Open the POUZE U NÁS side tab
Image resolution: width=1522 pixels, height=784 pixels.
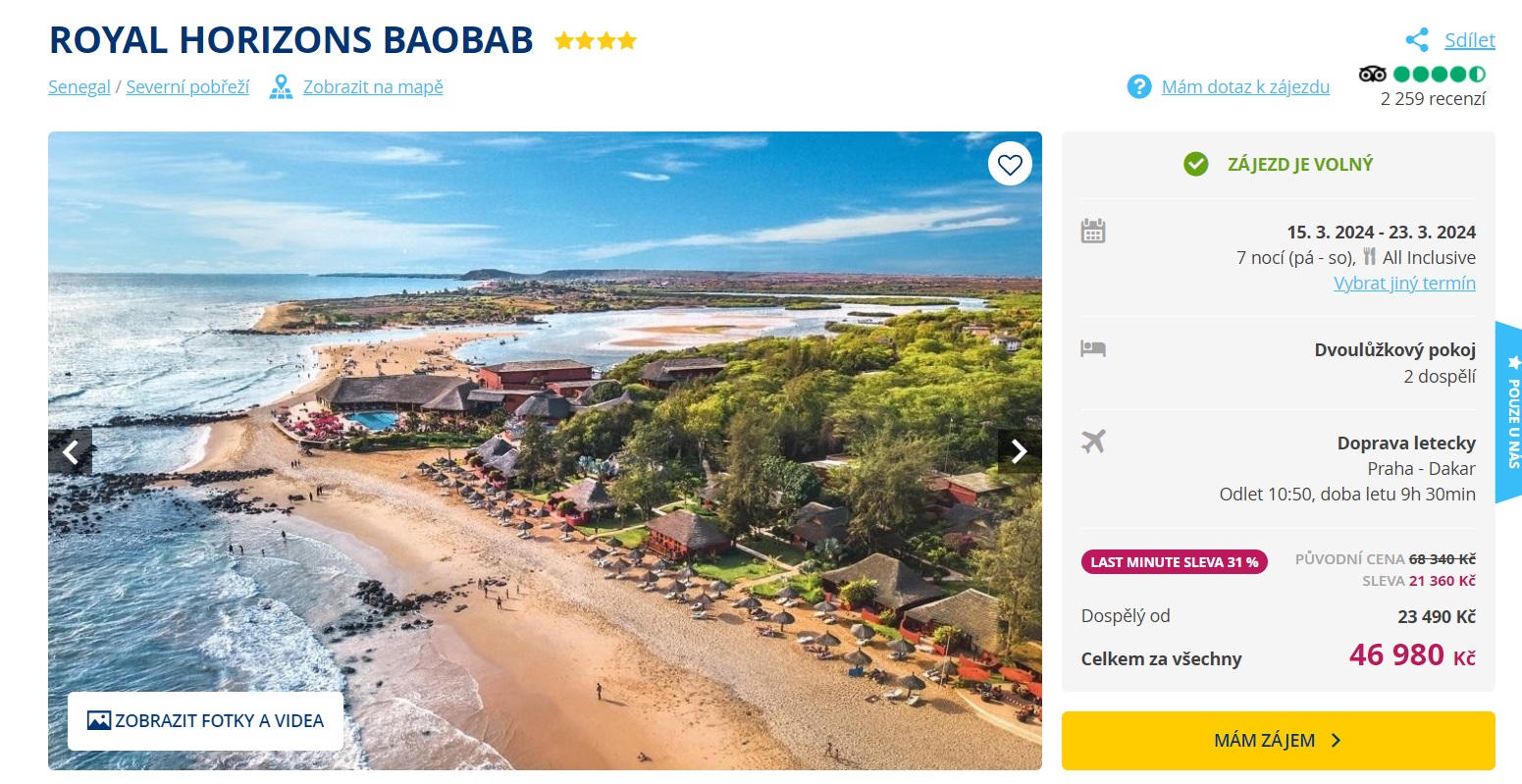tap(1509, 411)
